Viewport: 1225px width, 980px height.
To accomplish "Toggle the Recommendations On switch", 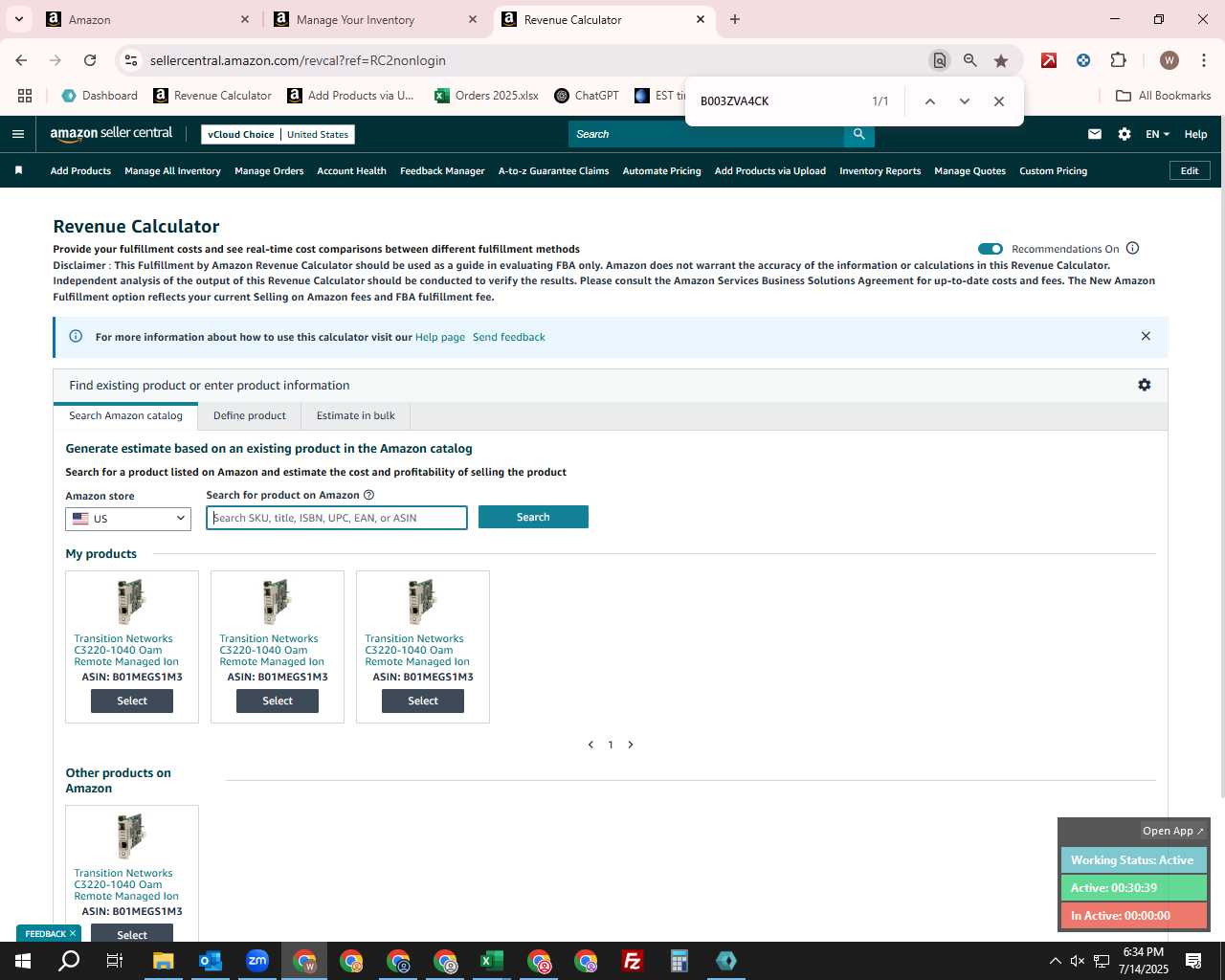I will (991, 249).
